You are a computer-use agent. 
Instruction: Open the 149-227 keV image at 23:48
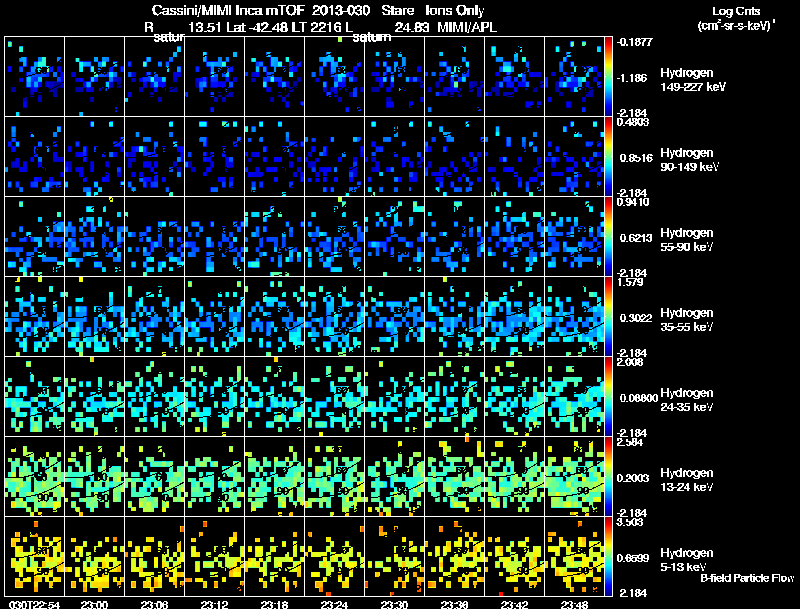pos(574,77)
